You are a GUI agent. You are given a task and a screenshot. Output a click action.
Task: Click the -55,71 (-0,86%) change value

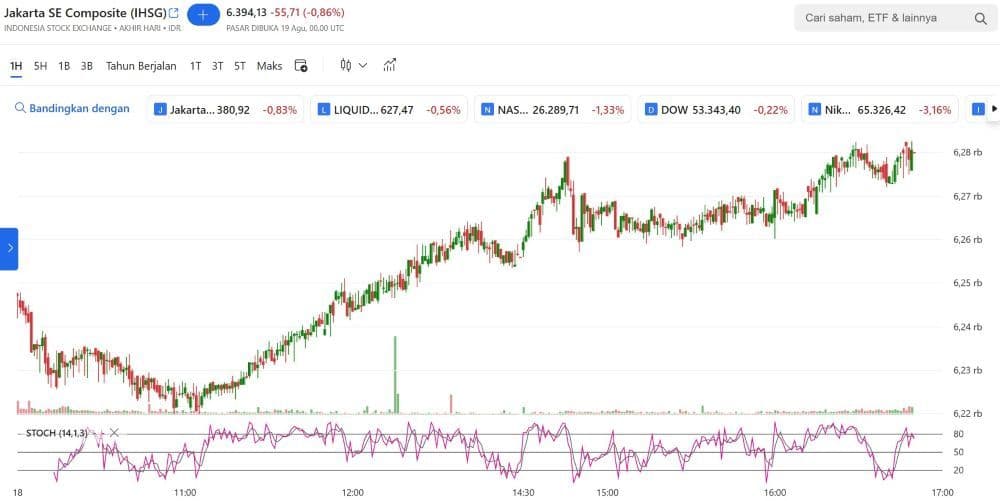tap(307, 12)
